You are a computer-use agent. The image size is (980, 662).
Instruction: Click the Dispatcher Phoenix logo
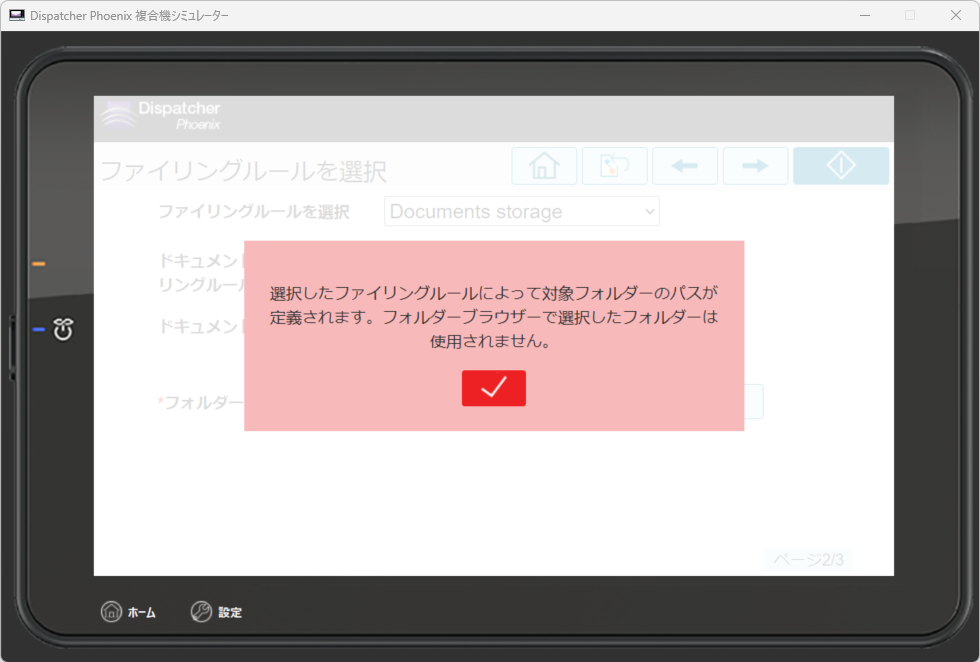pyautogui.click(x=161, y=116)
